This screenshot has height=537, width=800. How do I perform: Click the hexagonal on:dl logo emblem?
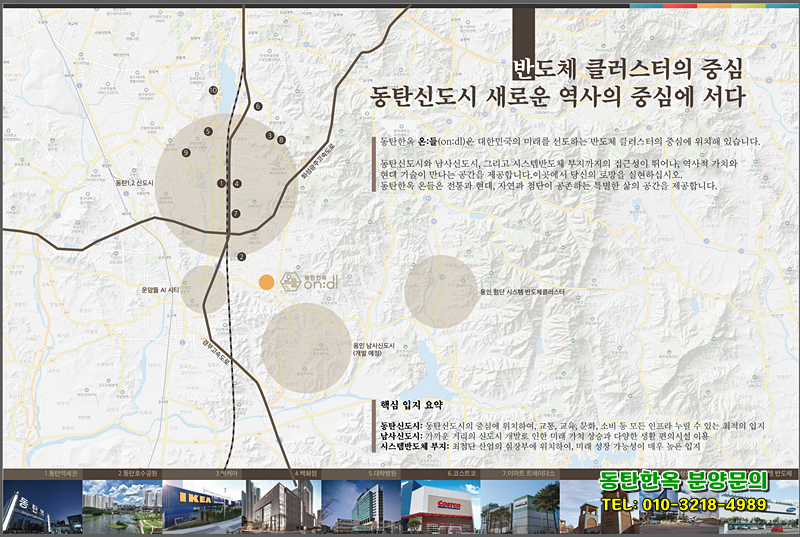coord(291,282)
